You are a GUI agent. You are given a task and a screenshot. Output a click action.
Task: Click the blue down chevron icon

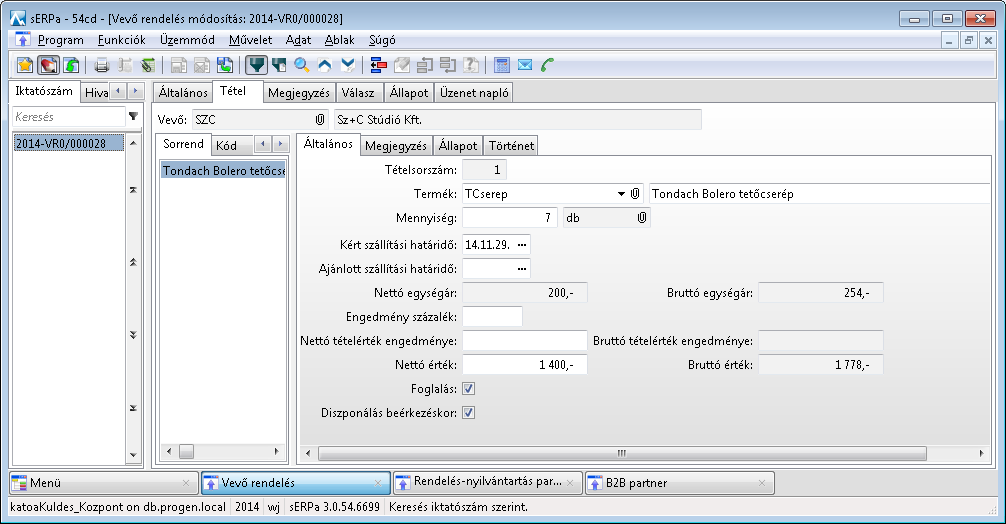pyautogui.click(x=348, y=65)
